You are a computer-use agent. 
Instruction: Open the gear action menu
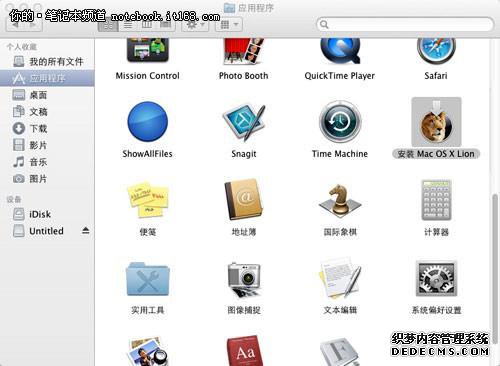click(x=195, y=25)
